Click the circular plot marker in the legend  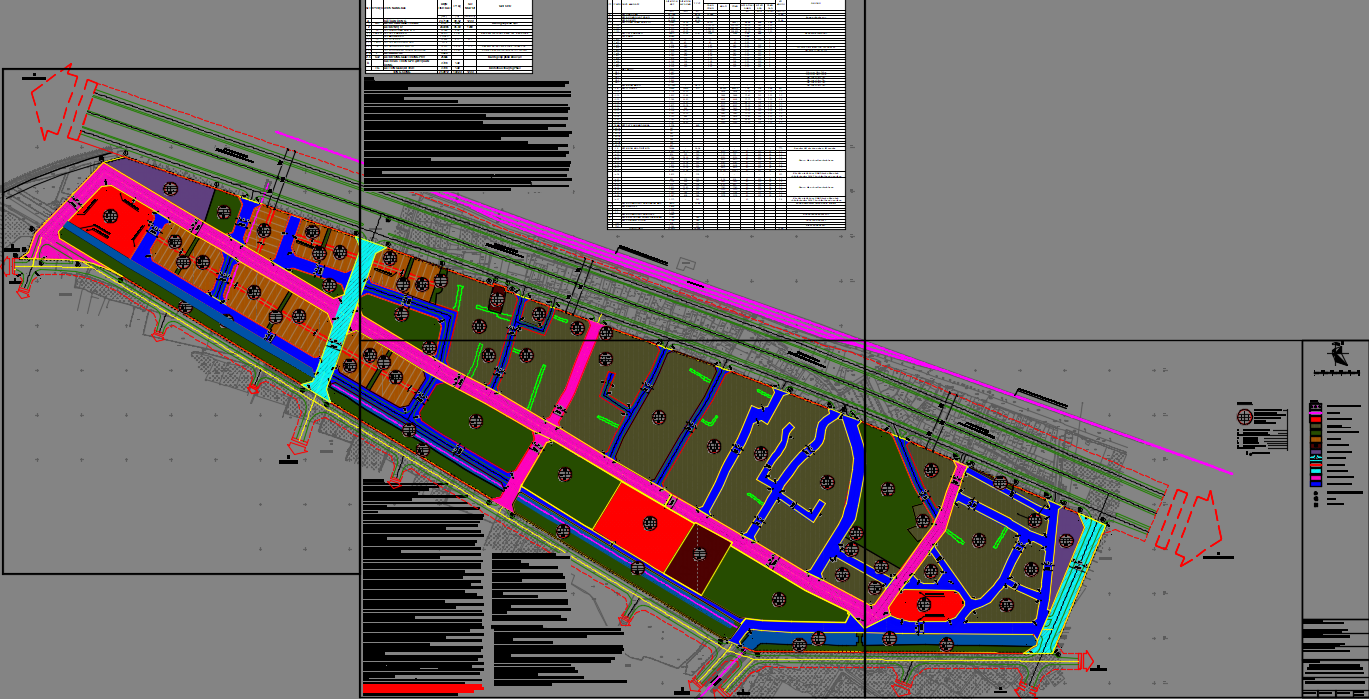1245,417
